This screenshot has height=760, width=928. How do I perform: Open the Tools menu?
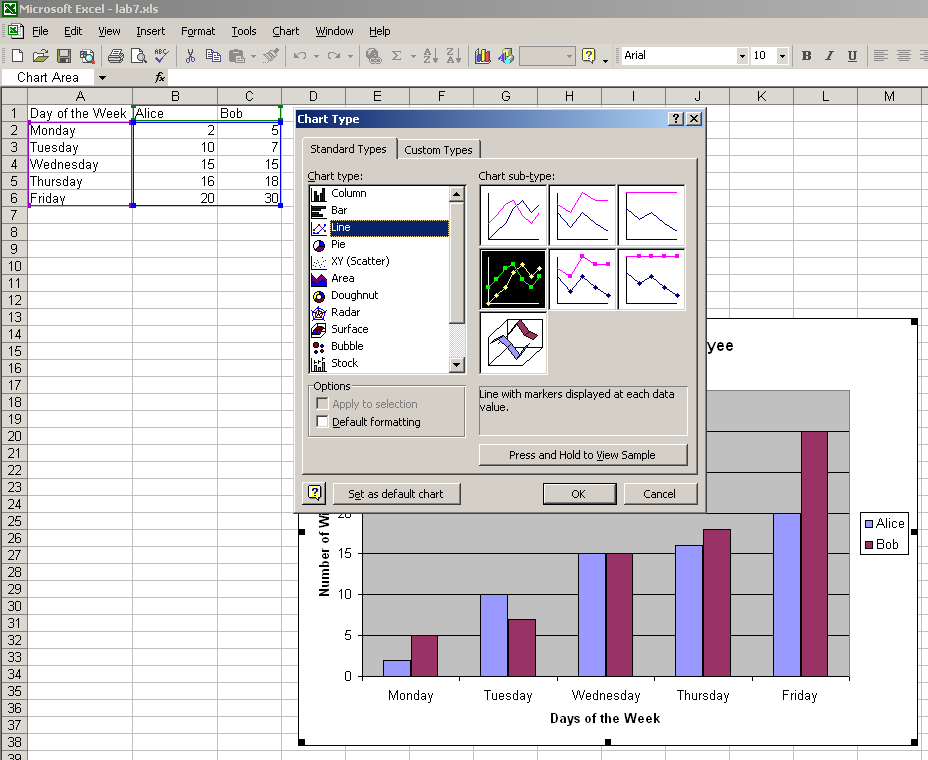coord(243,31)
